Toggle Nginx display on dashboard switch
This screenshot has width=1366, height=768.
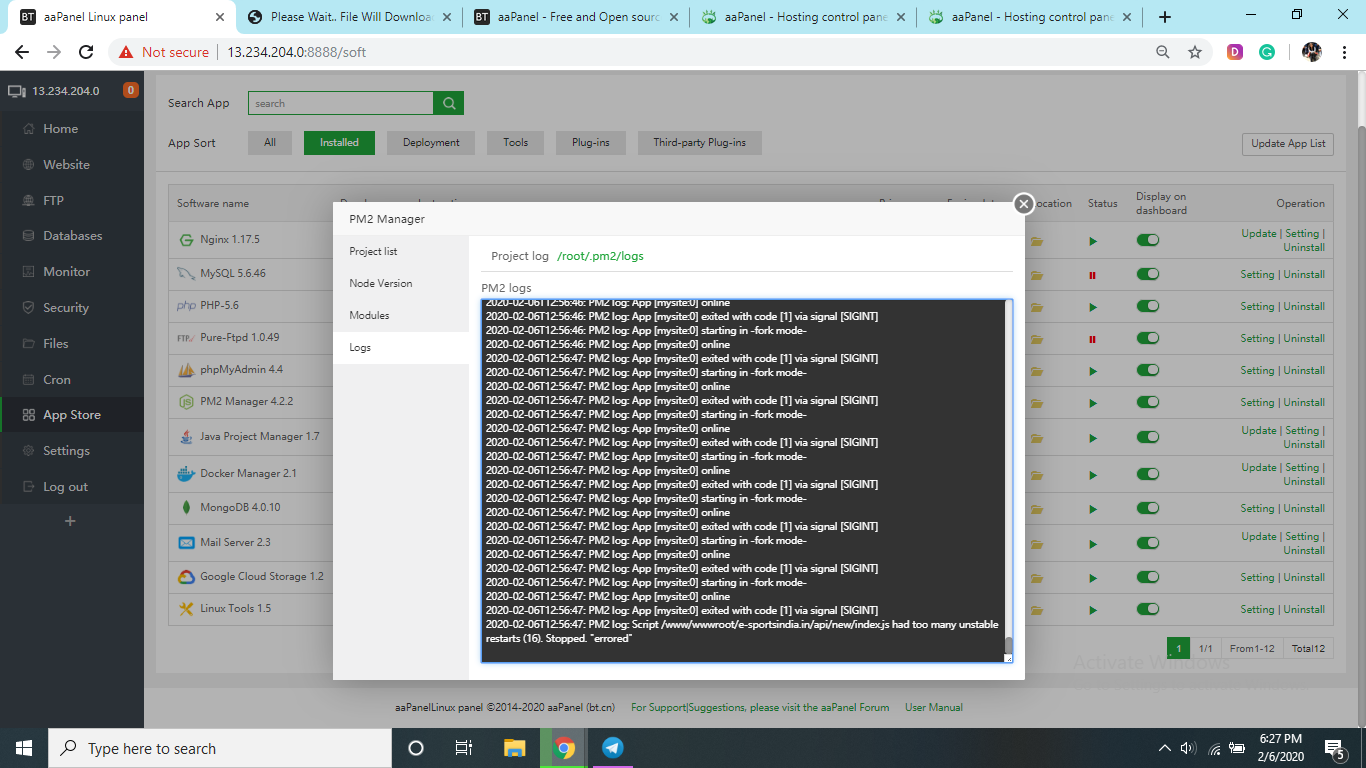click(1147, 240)
